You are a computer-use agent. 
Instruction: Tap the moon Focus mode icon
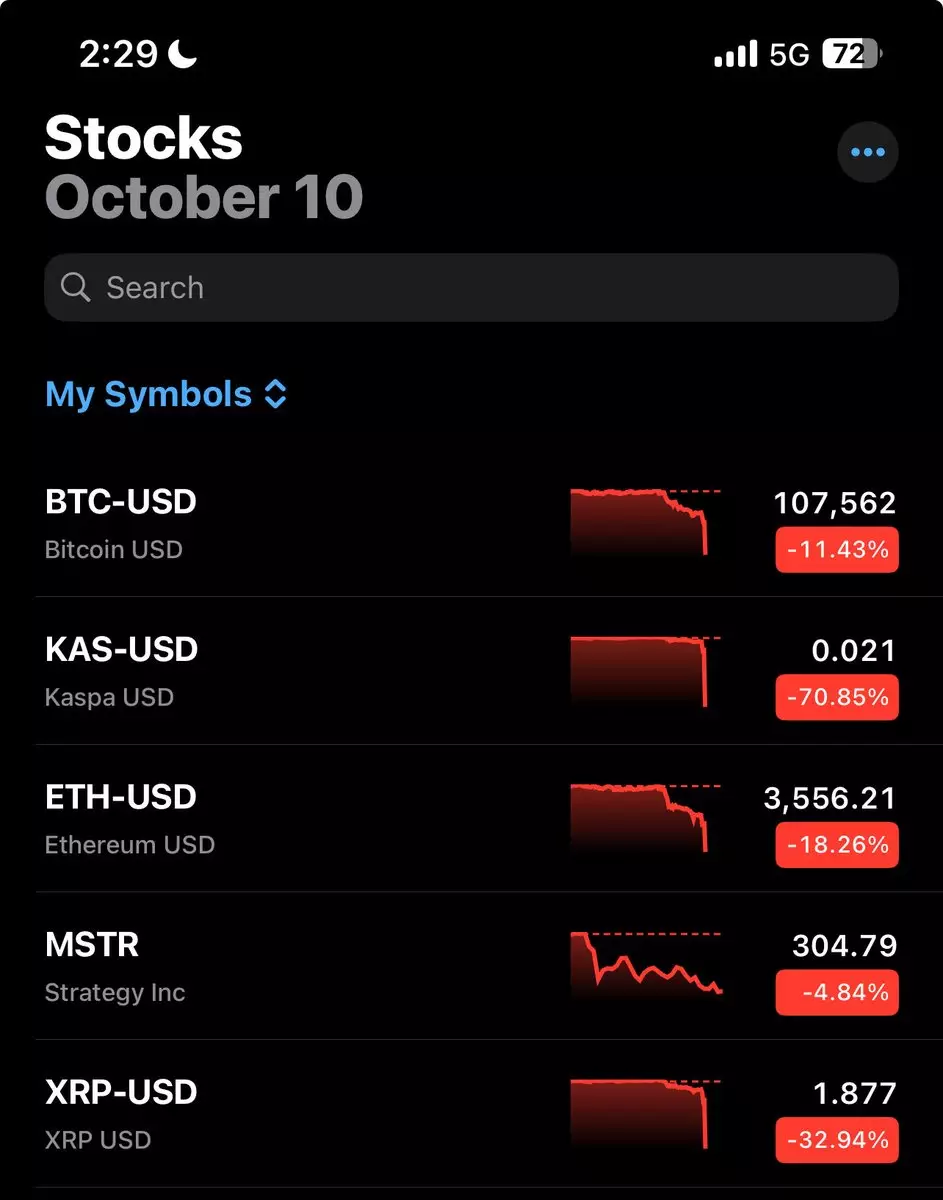click(x=182, y=54)
